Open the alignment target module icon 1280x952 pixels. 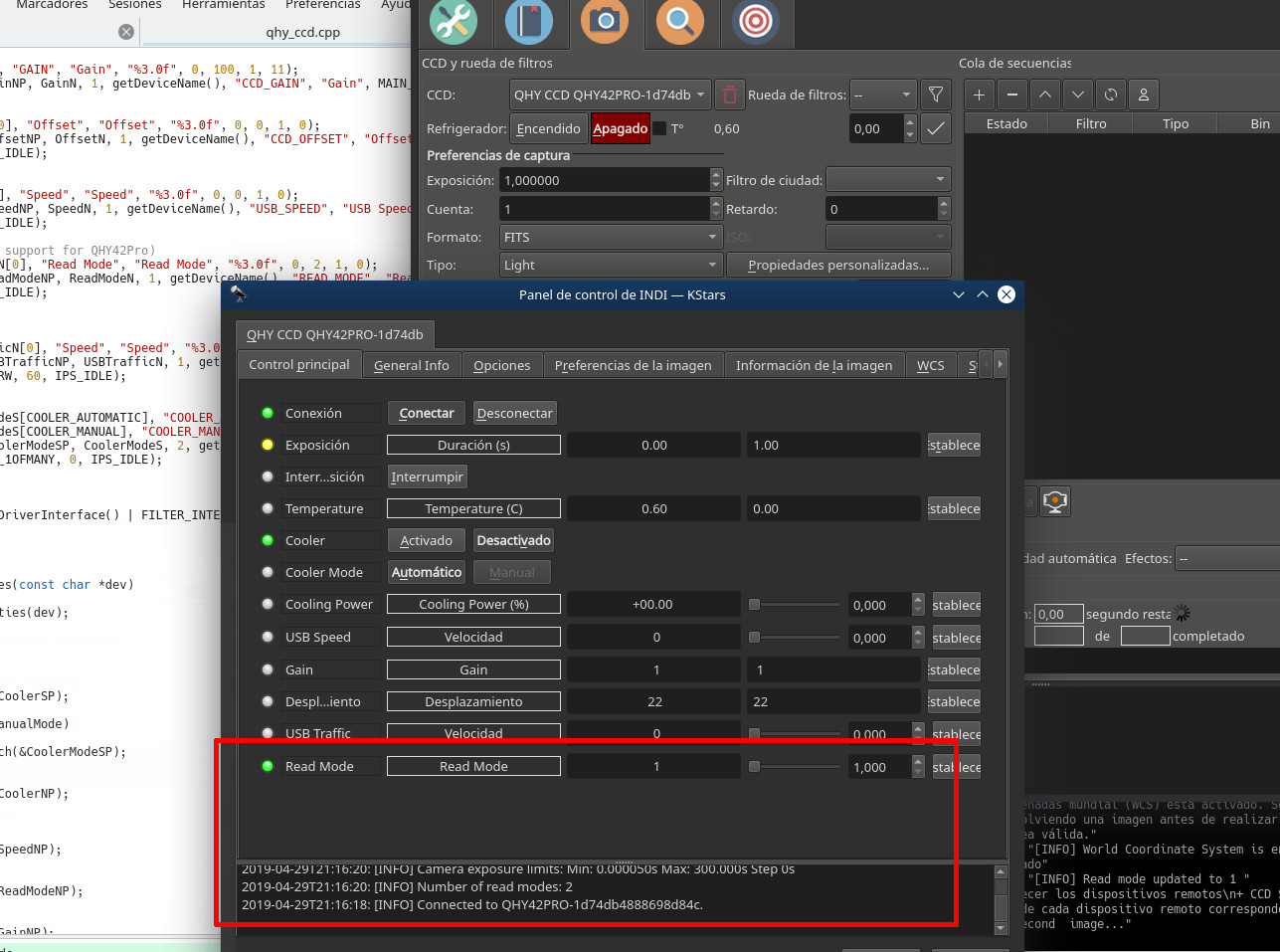coord(756,21)
